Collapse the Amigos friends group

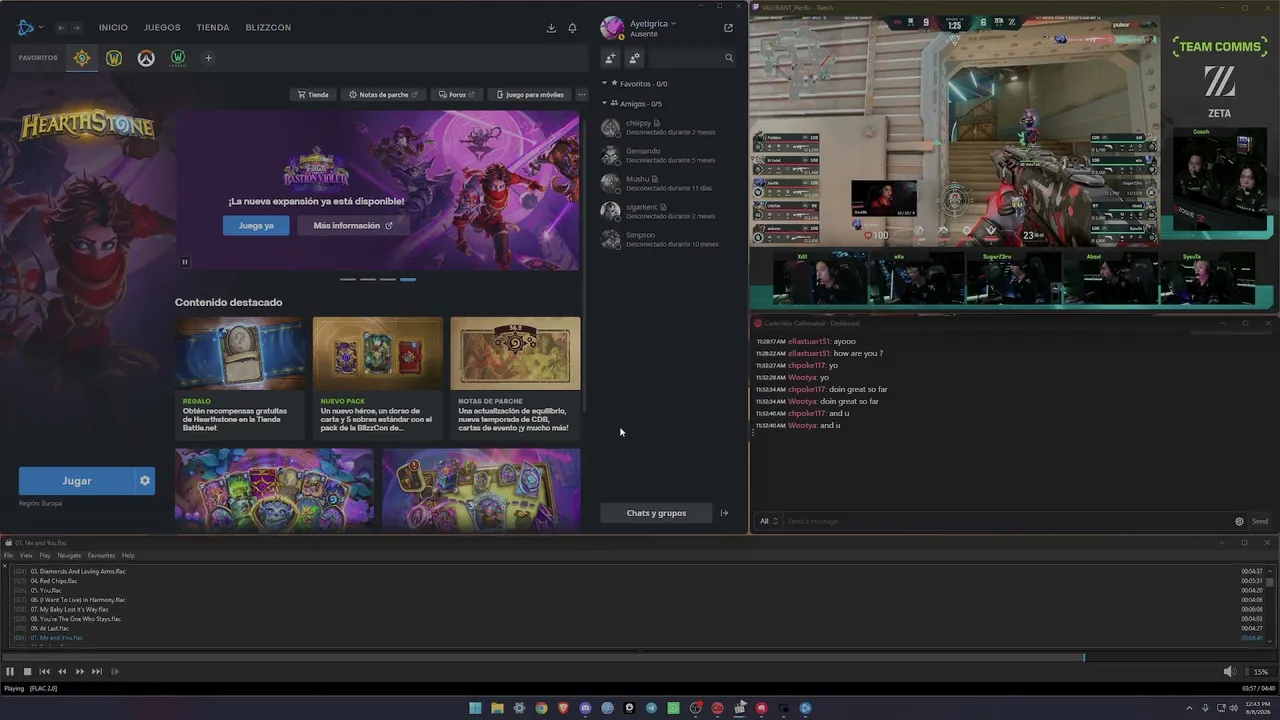(605, 104)
